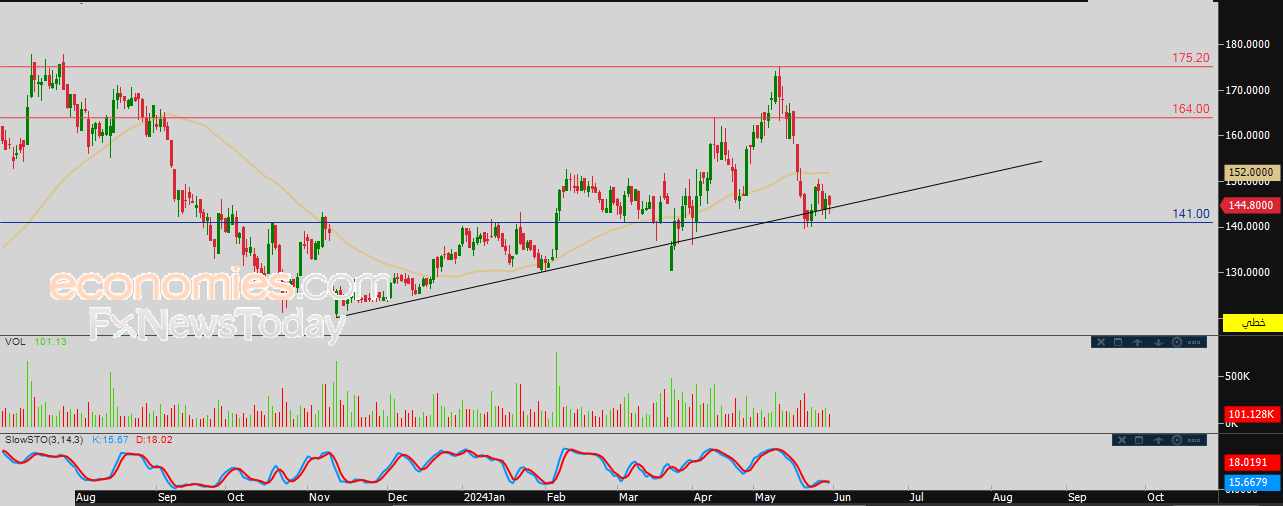Maximize the SlowSTO indicator panel

click(1139, 440)
